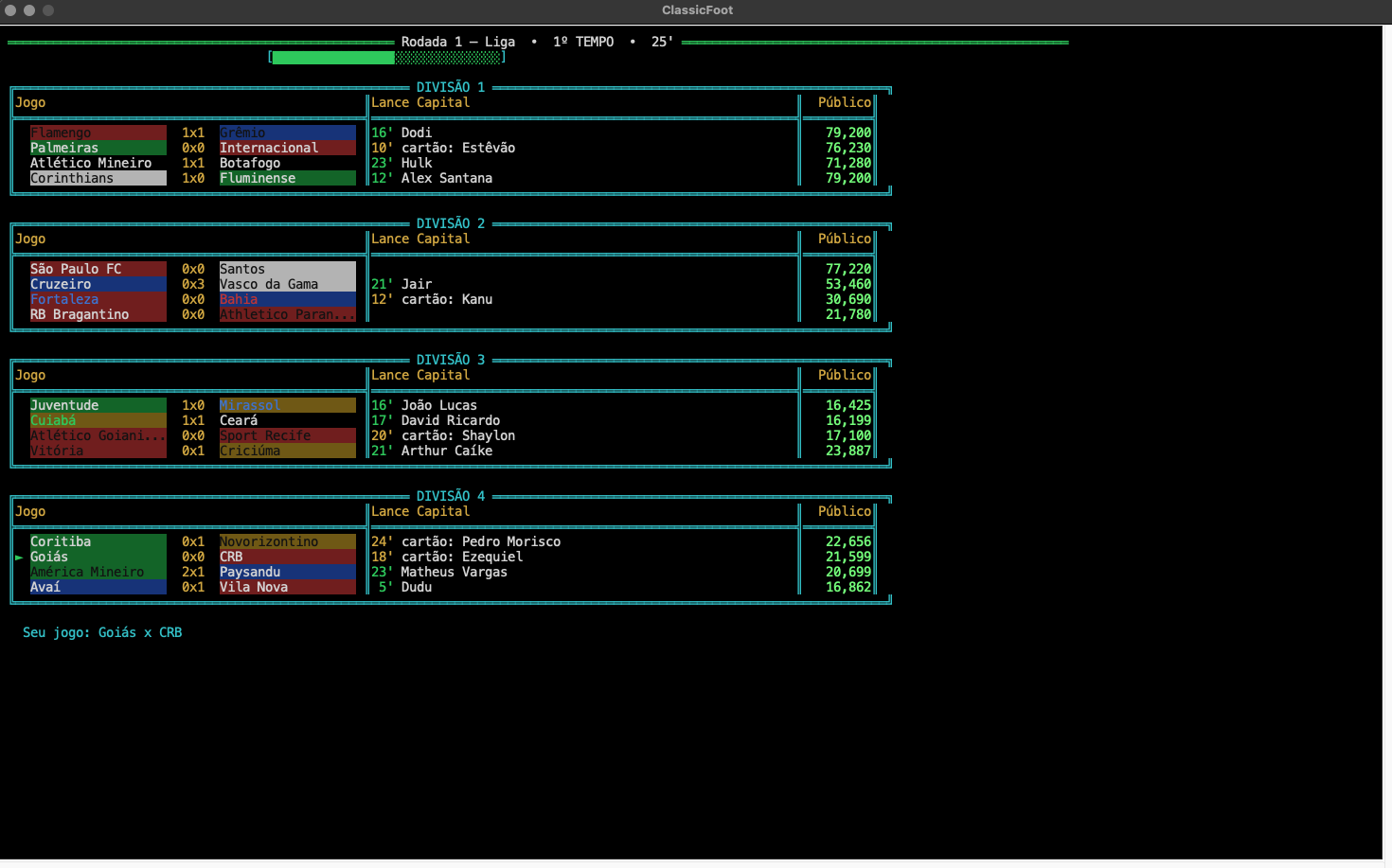Click the Botafogo team name
This screenshot has height=868, width=1392.
(250, 163)
